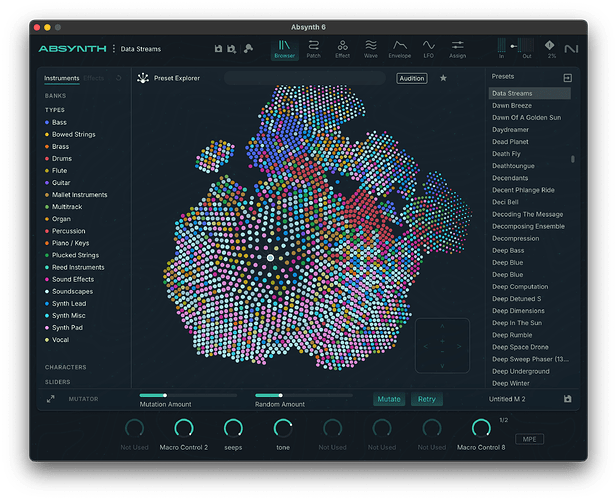This screenshot has height=500, width=616.
Task: Toggle the Synth Pad type filter
Action: click(x=64, y=328)
